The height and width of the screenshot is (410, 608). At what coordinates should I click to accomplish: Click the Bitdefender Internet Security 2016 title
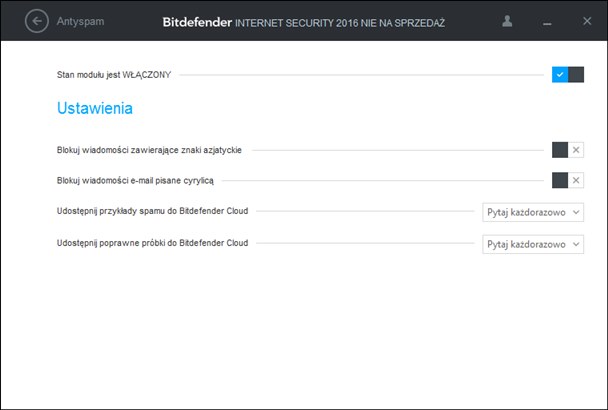tap(304, 22)
